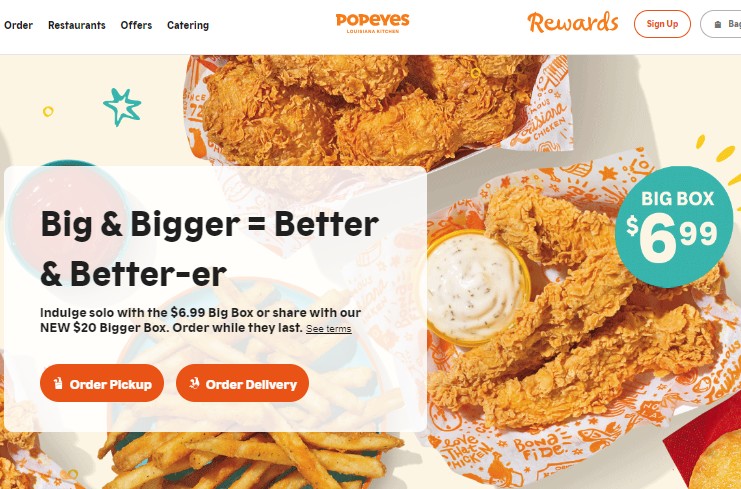Go to the Restaurants page
The image size is (741, 489).
tap(77, 25)
